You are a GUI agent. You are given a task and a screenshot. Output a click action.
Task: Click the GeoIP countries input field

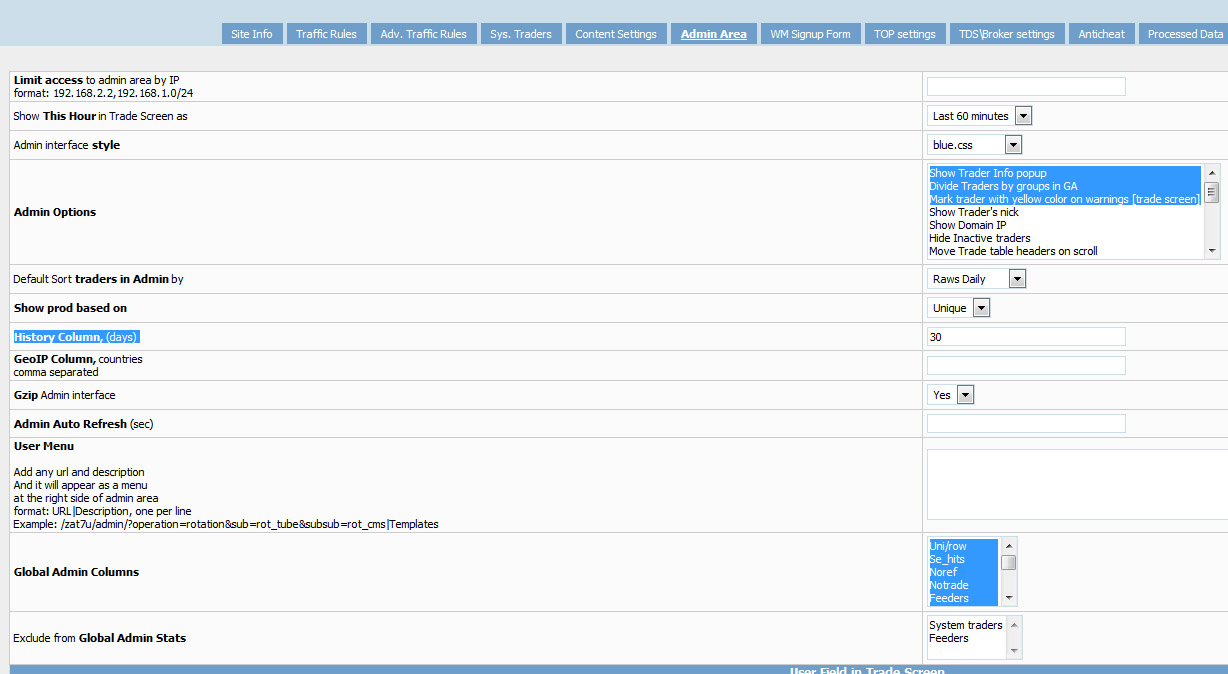coord(1026,366)
